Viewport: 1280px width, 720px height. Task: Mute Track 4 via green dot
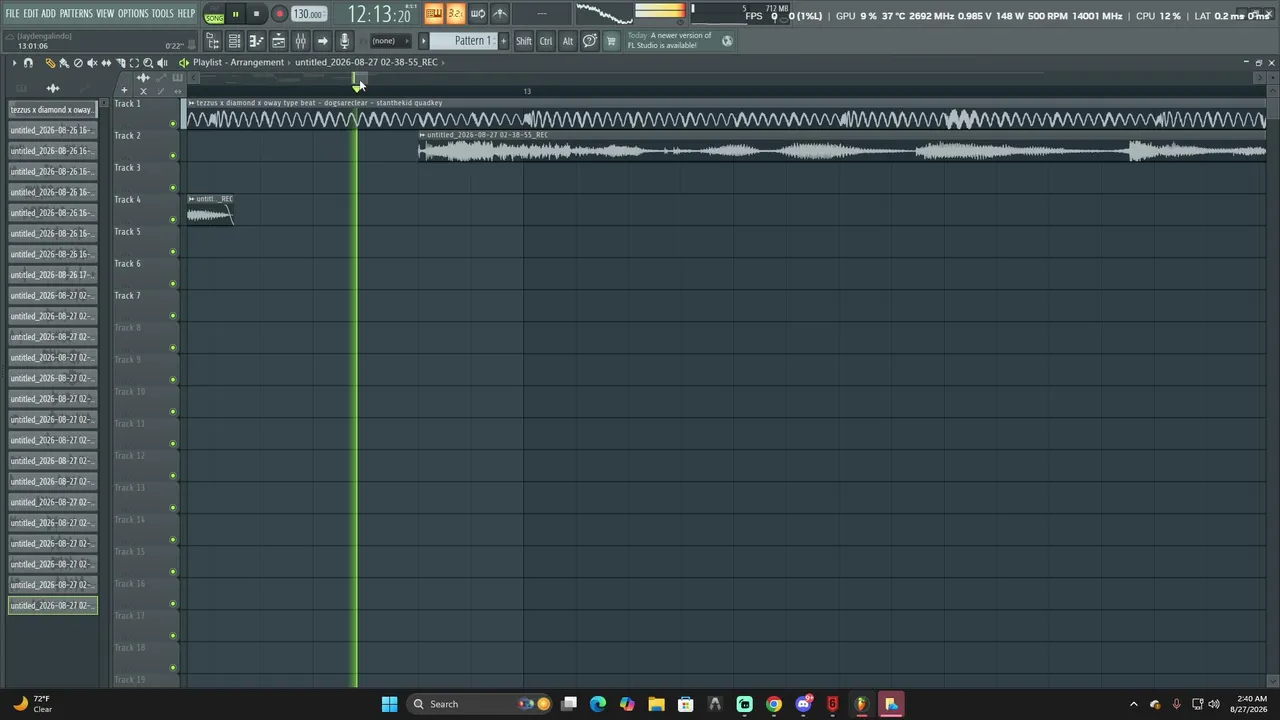pos(173,220)
